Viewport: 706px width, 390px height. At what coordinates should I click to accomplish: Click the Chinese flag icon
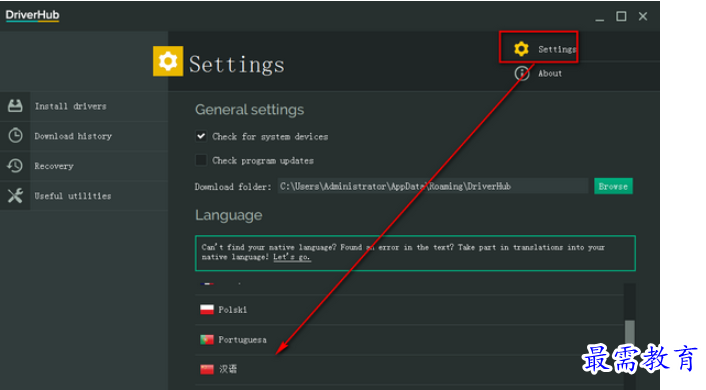[207, 369]
